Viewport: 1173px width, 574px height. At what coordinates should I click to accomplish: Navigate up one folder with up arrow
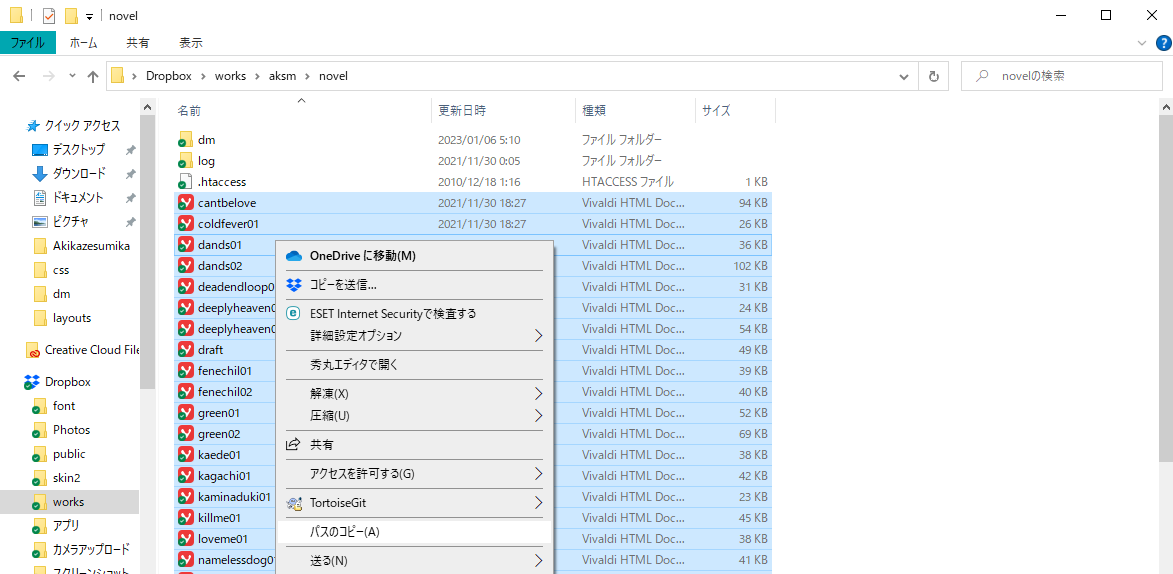pos(93,76)
